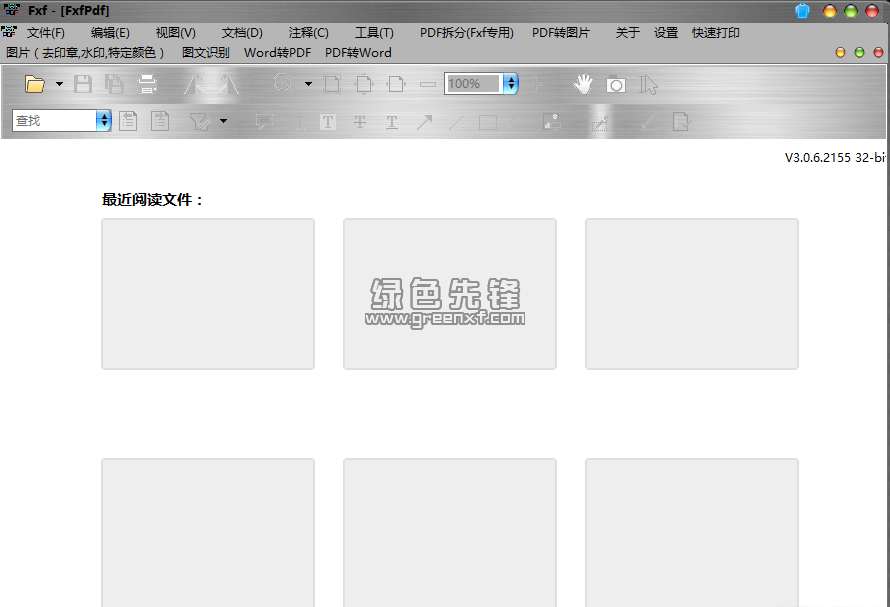Click the 100% zoom field
Screen dimensions: 890x607
pos(473,84)
